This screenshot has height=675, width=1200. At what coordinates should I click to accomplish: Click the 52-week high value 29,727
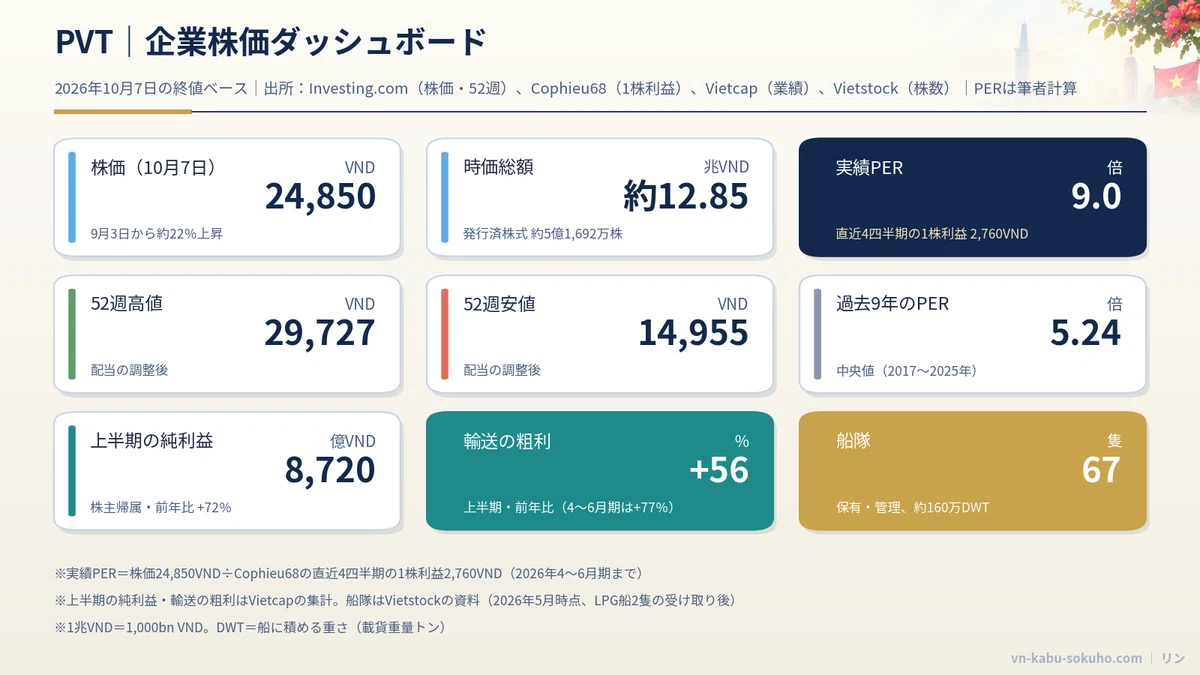[x=320, y=334]
